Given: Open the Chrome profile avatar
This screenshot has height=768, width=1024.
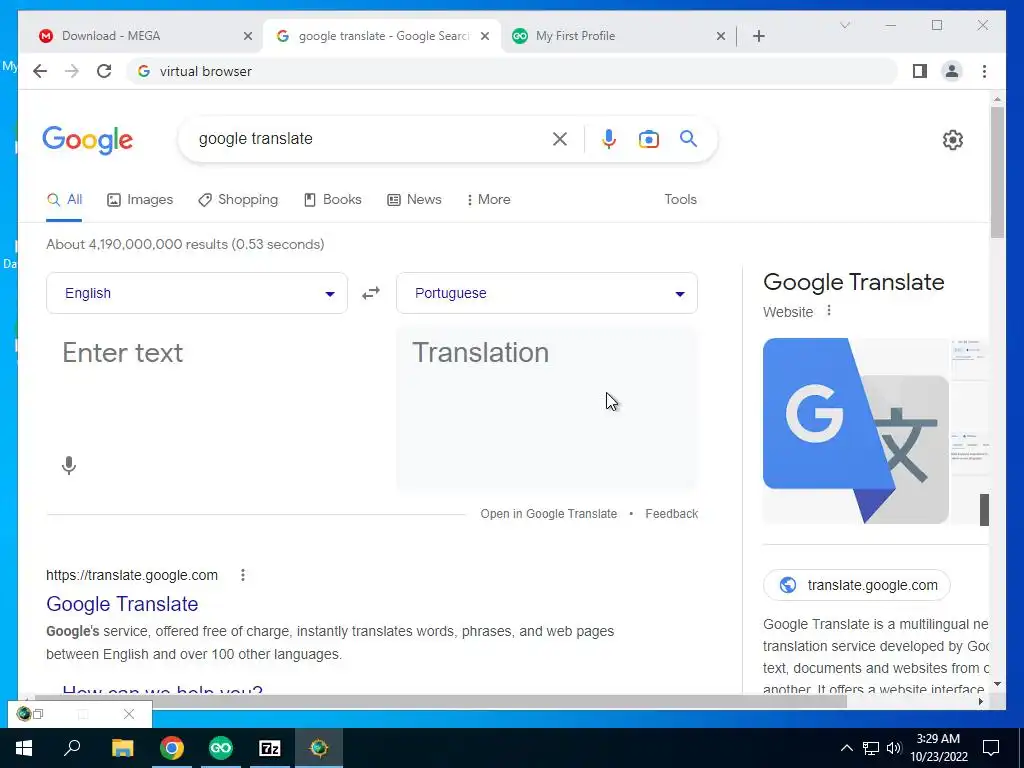Looking at the screenshot, I should [952, 71].
